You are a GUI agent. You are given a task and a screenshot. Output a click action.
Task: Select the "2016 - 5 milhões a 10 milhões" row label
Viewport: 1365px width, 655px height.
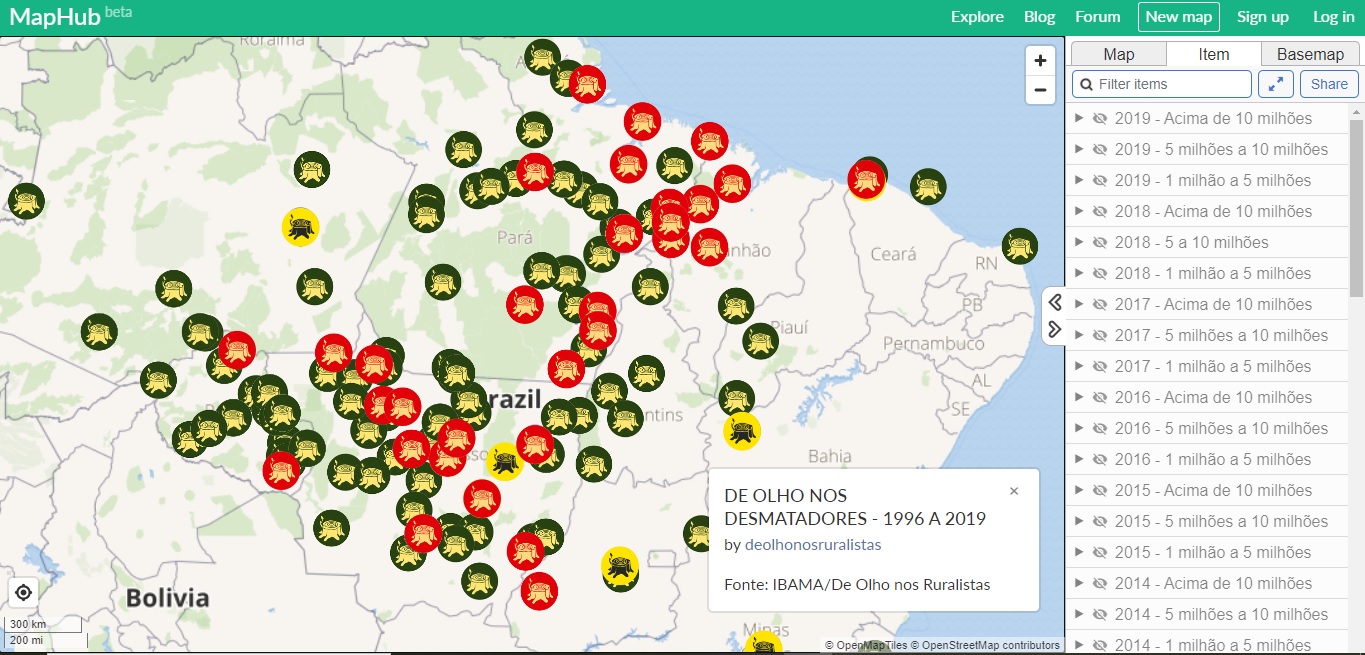click(x=1222, y=428)
